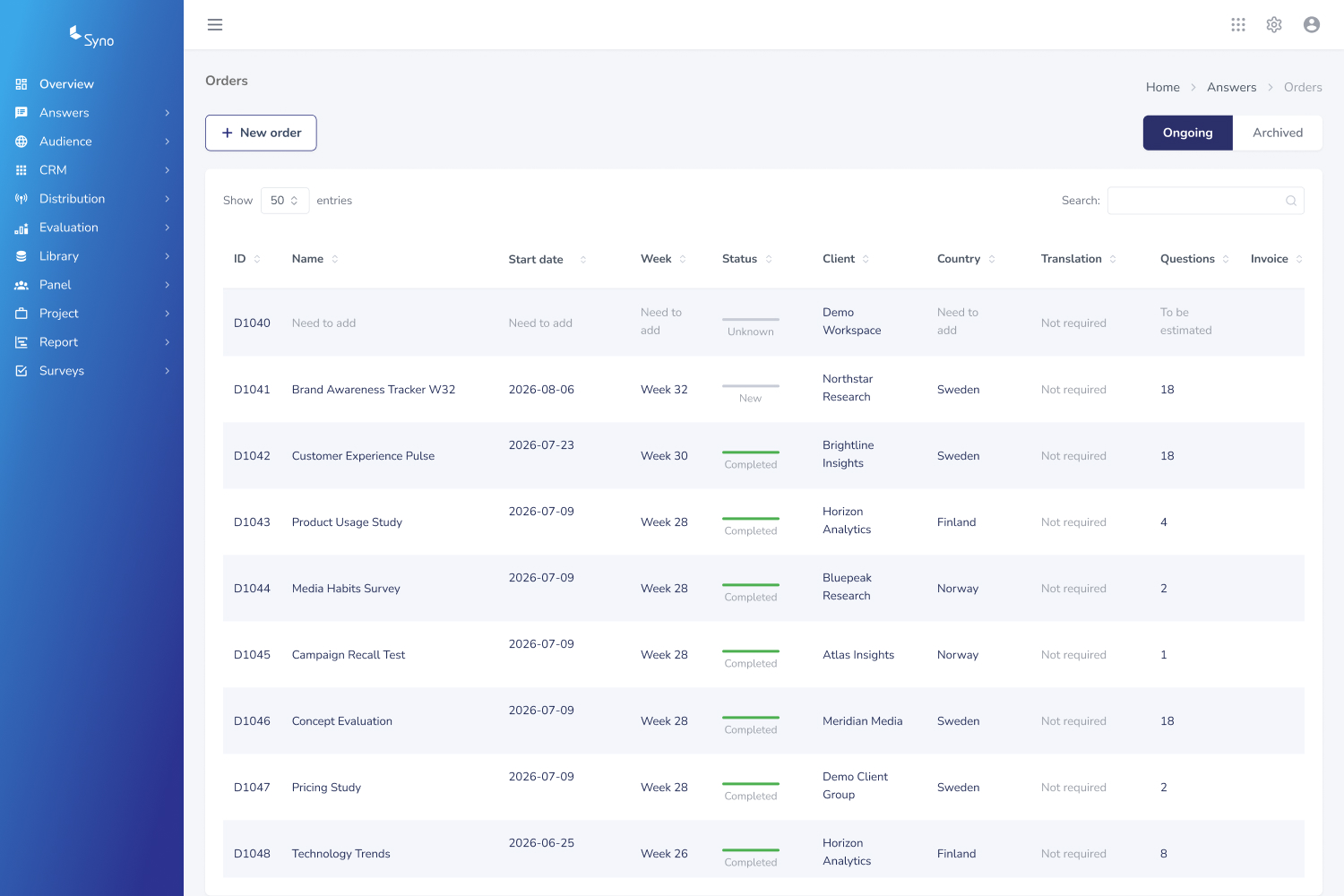This screenshot has height=896, width=1344.
Task: Click the Answers chat icon in sidebar
Action: click(22, 113)
